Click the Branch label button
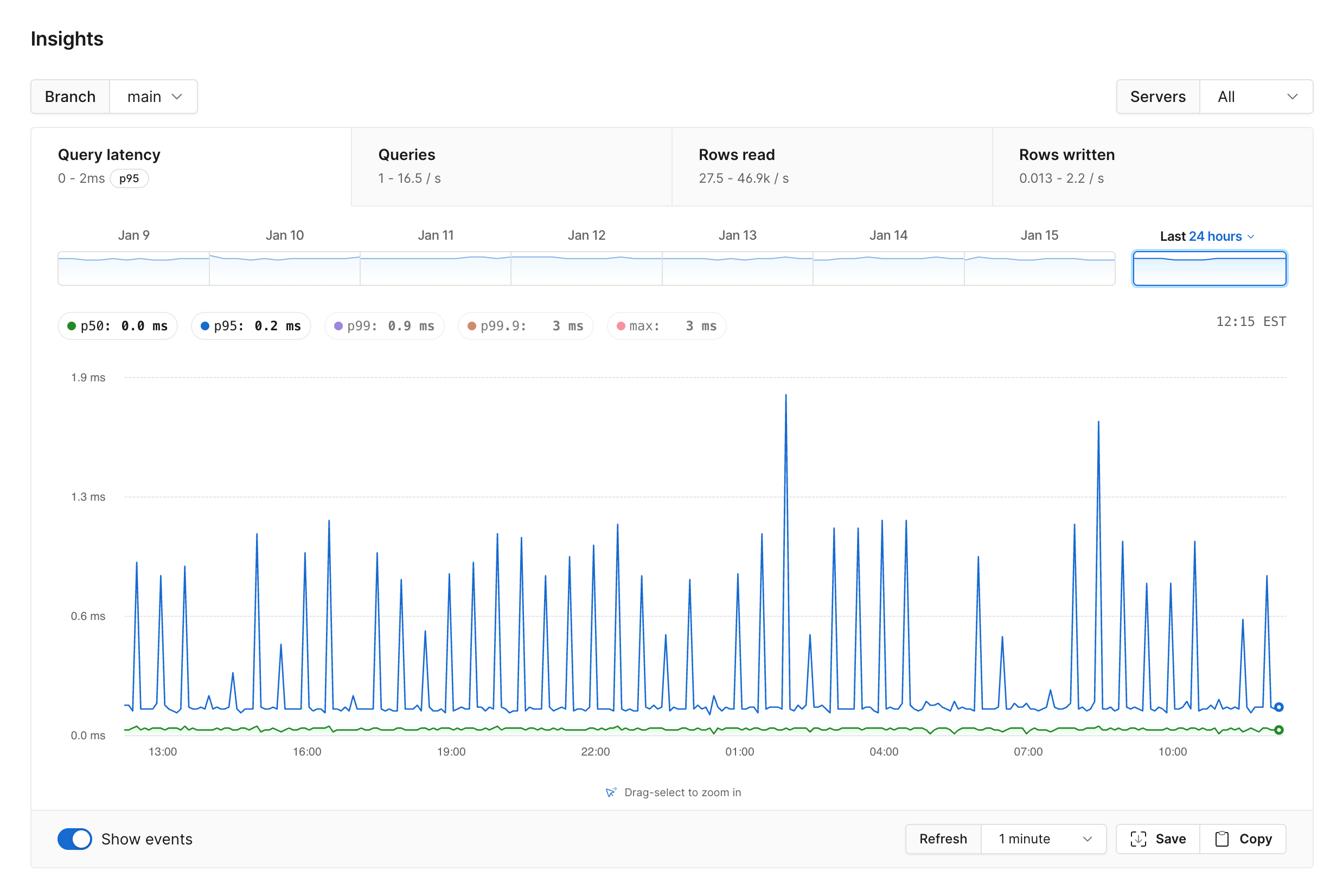 click(70, 96)
